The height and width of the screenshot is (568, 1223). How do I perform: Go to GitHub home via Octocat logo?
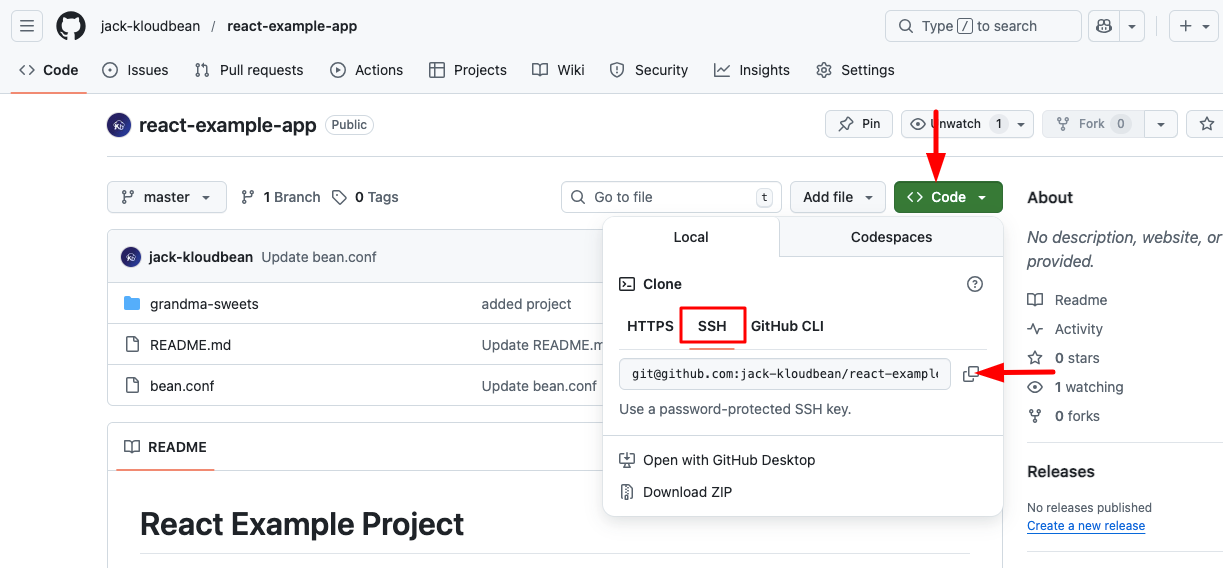click(71, 26)
